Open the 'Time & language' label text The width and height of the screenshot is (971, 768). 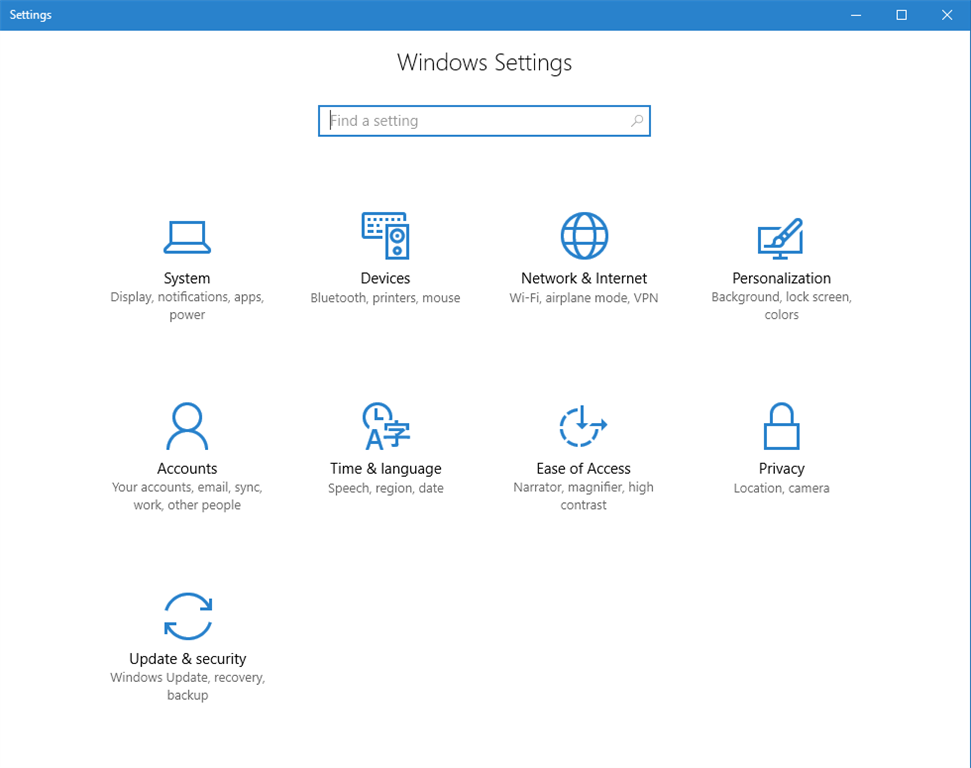[385, 469]
